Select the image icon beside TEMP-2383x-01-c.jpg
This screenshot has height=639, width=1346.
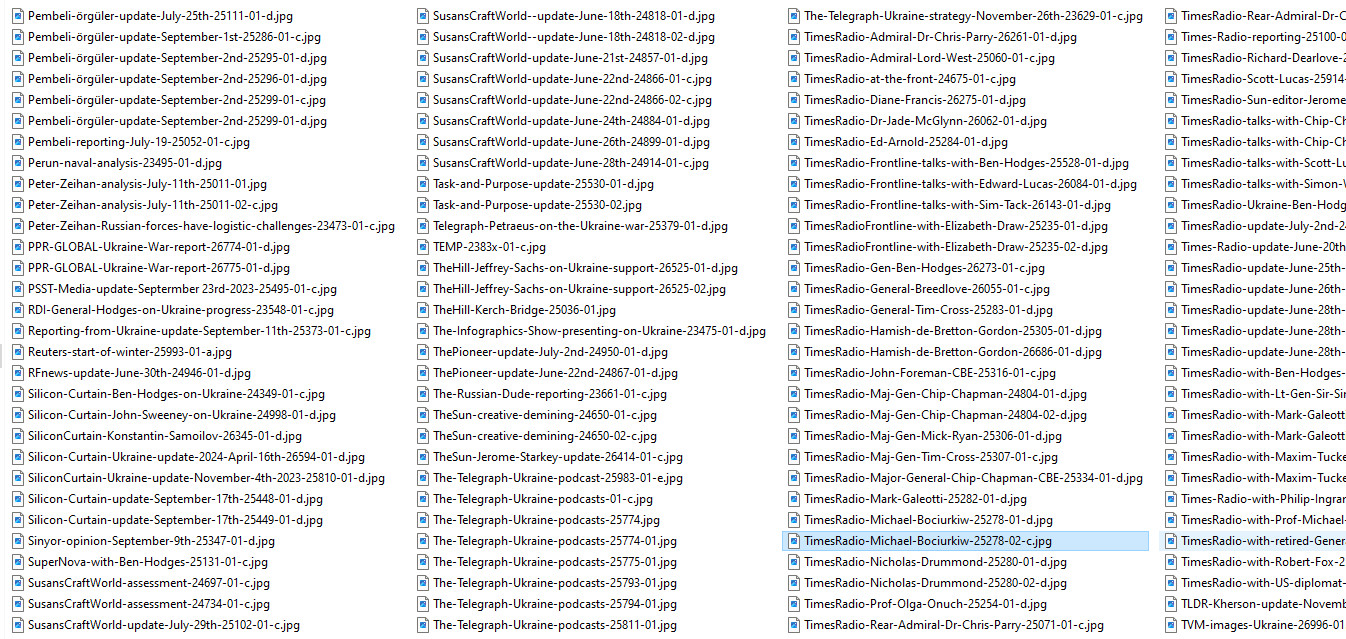pos(423,247)
